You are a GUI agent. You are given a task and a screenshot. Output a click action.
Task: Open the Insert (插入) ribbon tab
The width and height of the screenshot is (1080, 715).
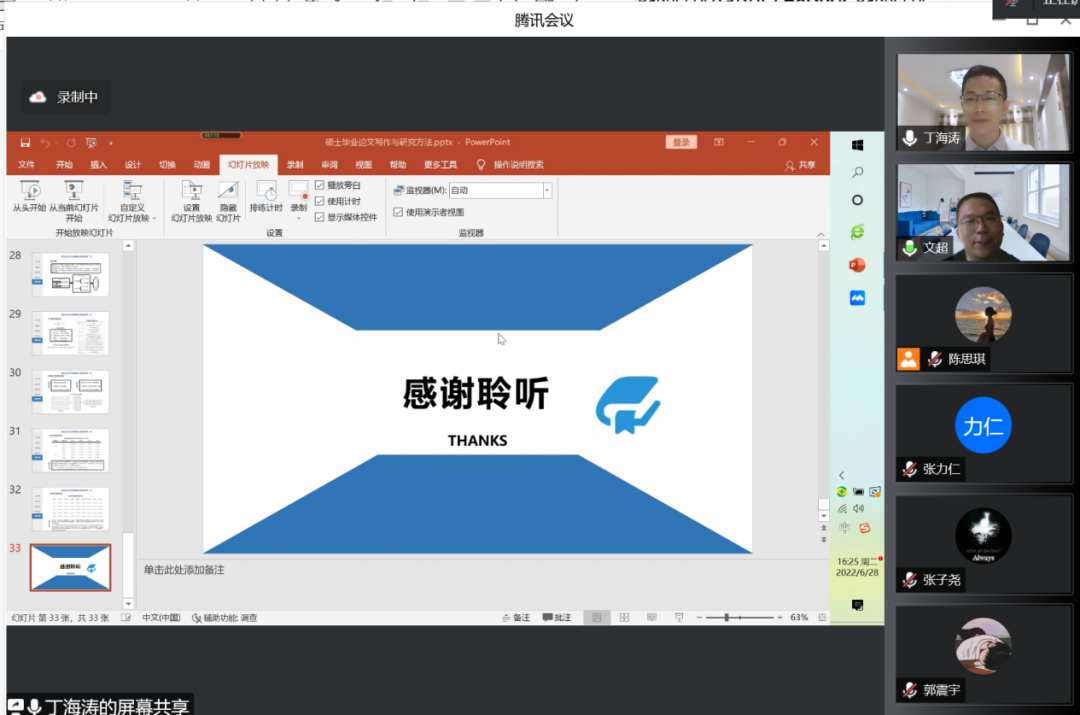click(98, 165)
